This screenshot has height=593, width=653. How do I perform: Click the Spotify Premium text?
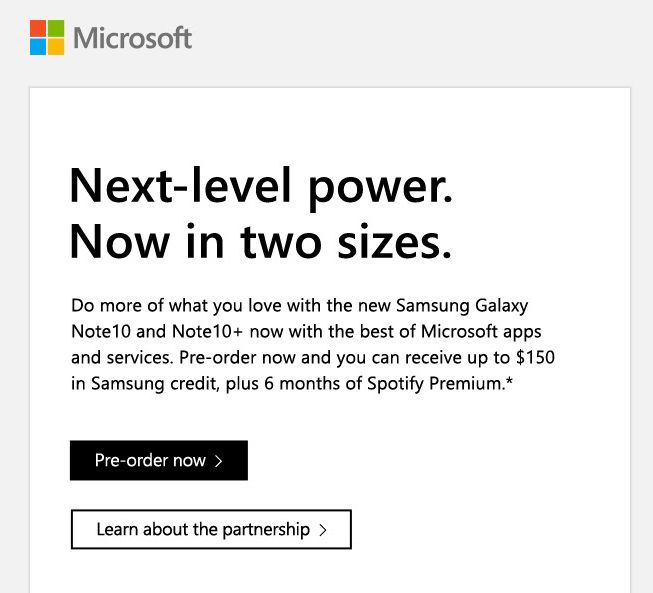436,384
